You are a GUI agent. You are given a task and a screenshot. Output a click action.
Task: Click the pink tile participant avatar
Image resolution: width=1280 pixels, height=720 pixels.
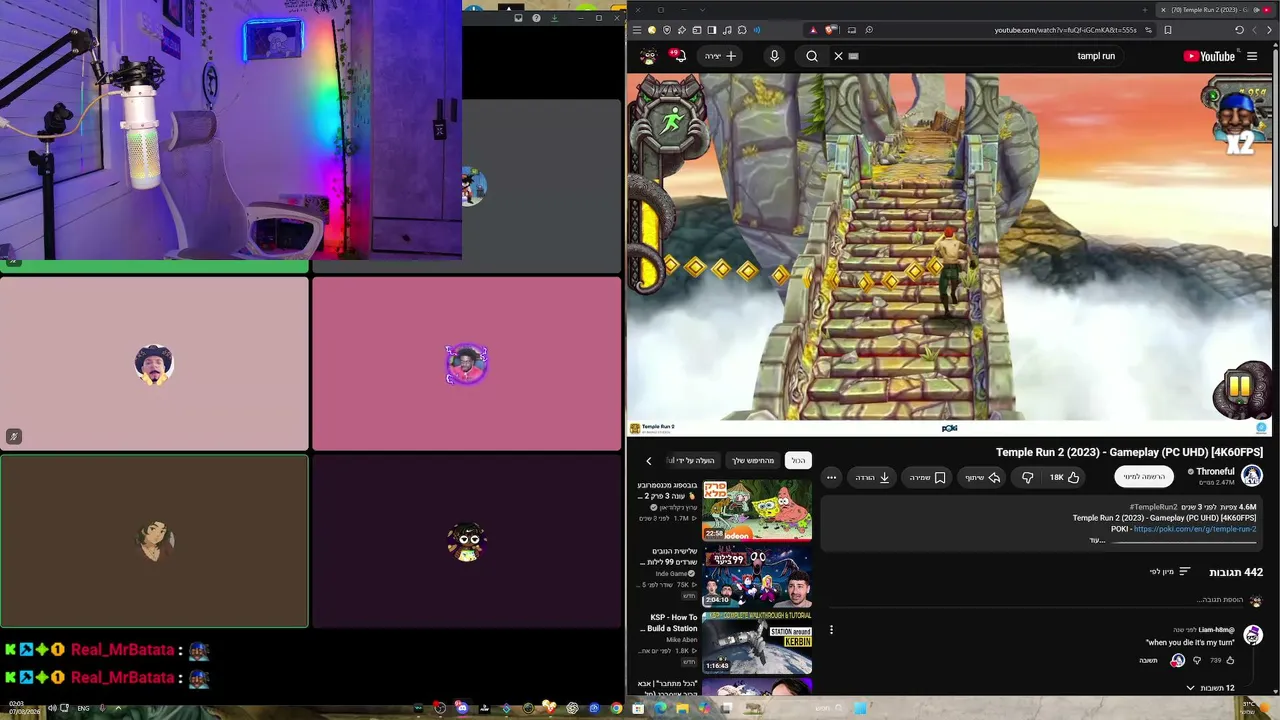467,364
